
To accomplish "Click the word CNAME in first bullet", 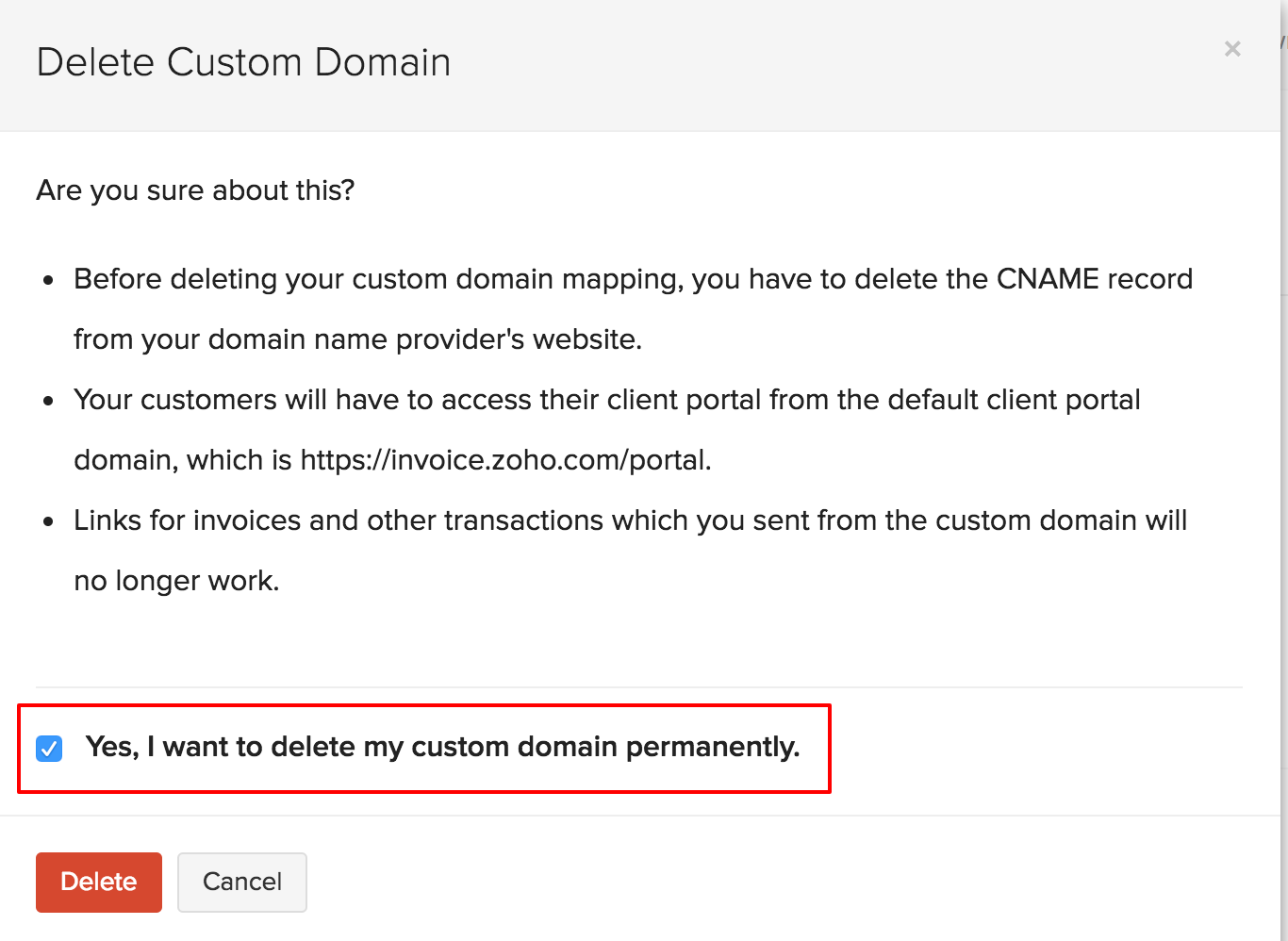I will (1048, 279).
